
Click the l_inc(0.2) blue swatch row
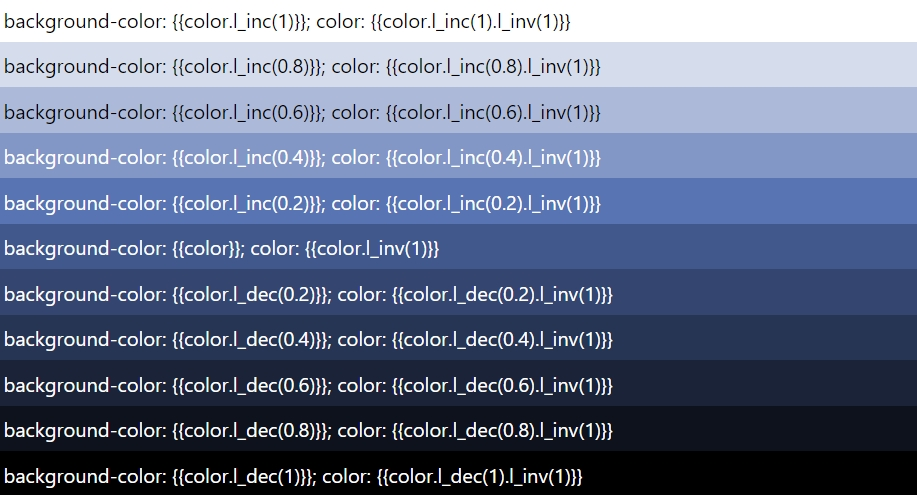458,201
